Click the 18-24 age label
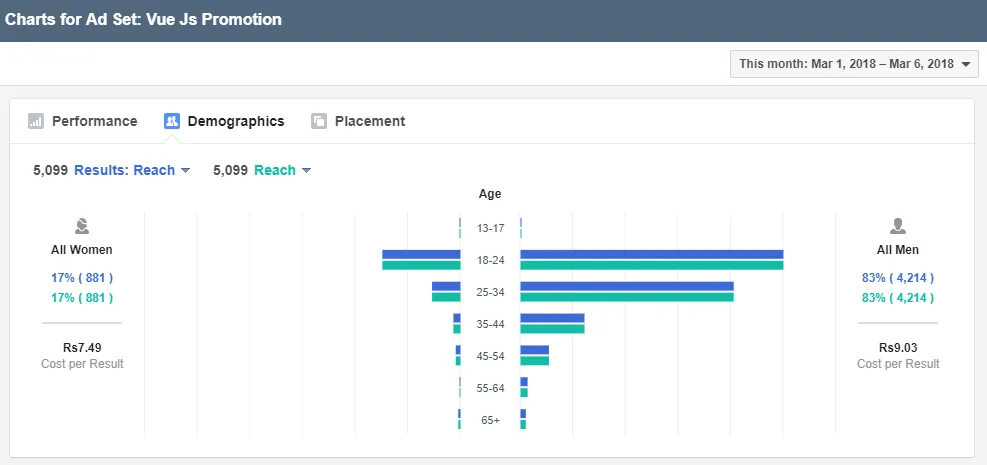 490,261
